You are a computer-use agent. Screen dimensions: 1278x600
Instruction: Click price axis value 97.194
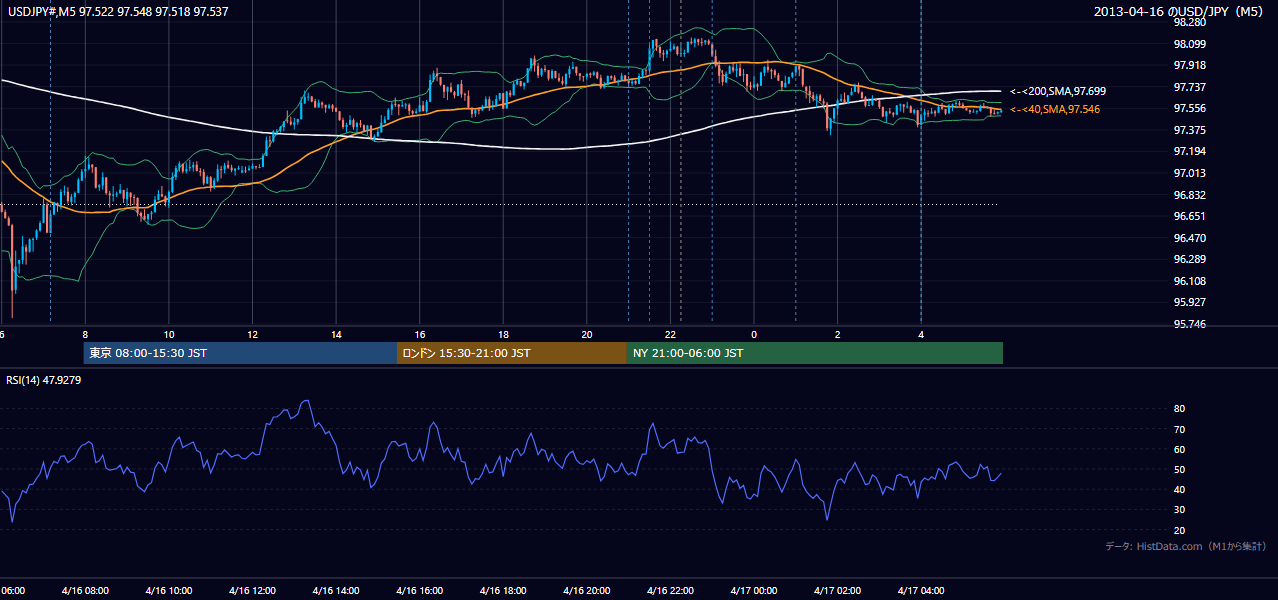pos(1189,151)
